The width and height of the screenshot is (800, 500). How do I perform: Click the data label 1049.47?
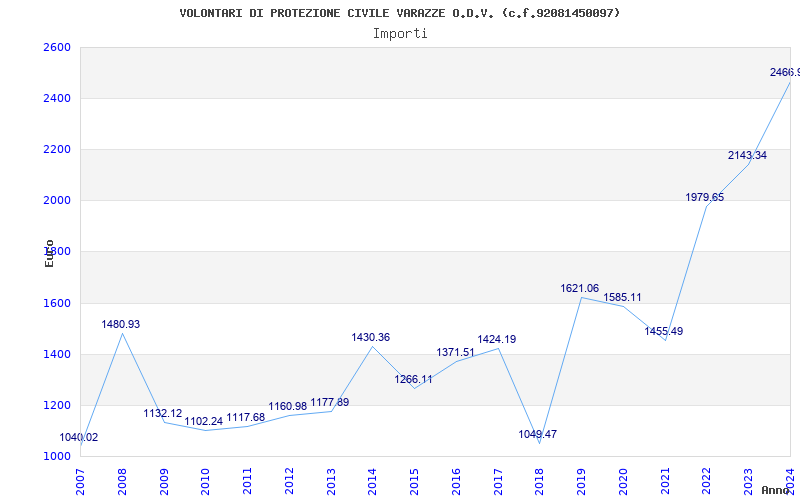538,434
